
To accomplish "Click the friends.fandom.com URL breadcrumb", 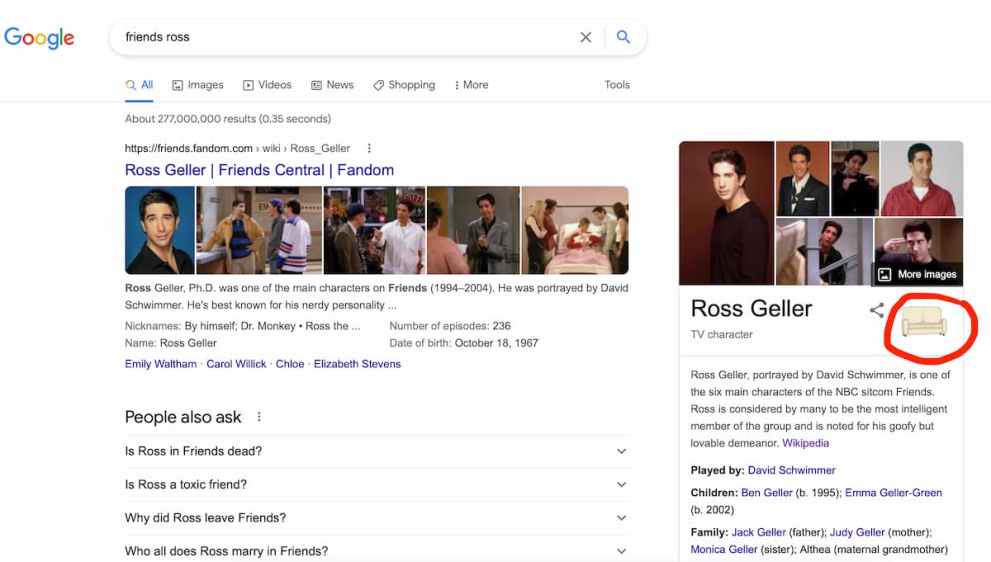I will (237, 148).
